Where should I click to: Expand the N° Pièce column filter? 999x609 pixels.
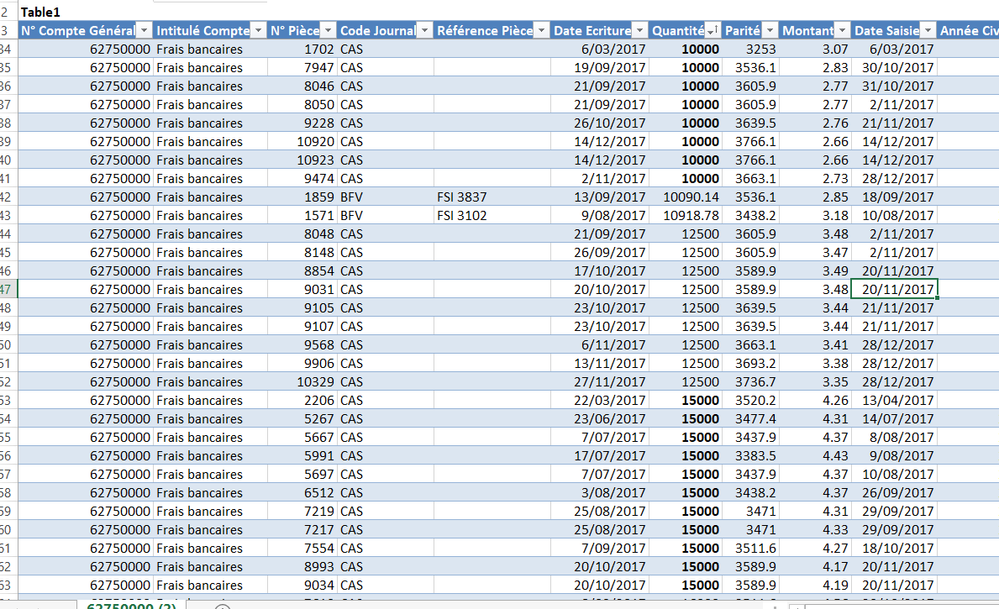[327, 31]
